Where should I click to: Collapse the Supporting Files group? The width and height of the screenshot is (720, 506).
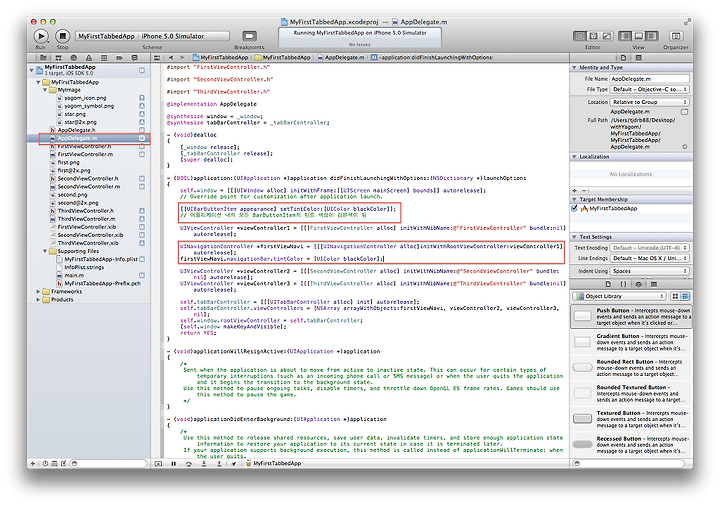click(x=45, y=251)
